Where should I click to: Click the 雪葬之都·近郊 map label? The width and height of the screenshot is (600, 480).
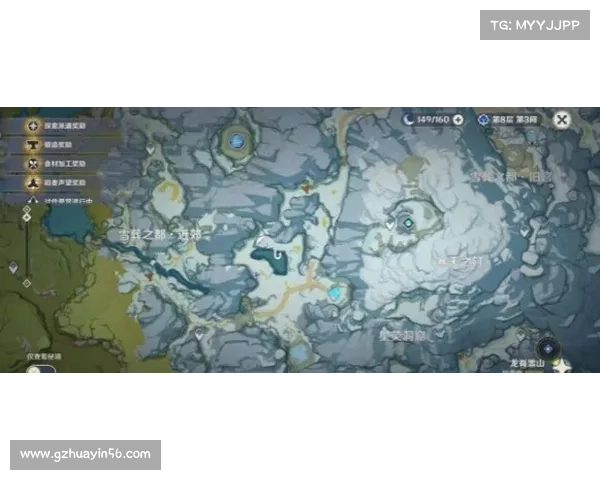point(160,235)
